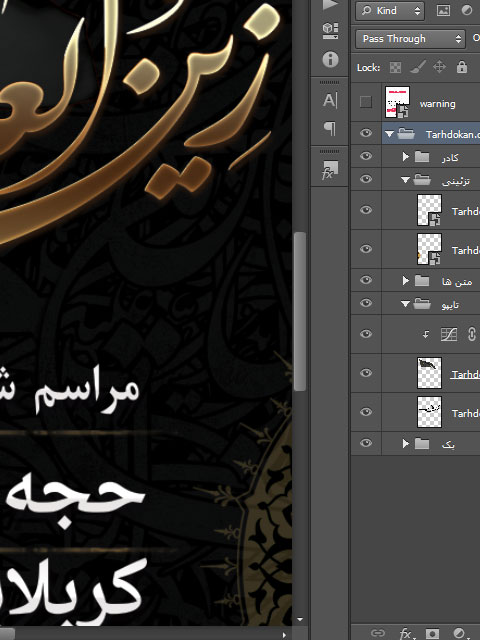Open the Paragraph panel icon

pos(330,129)
